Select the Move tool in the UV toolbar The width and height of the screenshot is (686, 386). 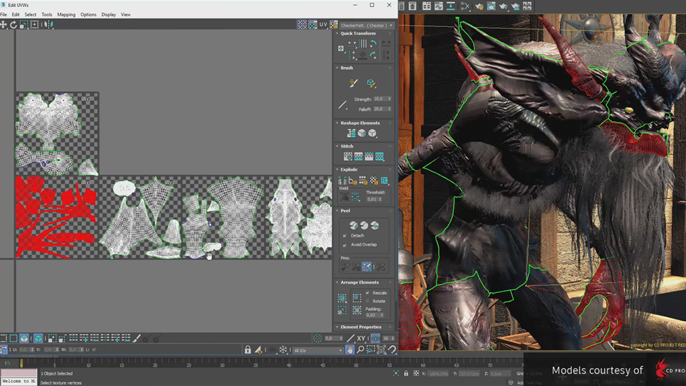4,25
